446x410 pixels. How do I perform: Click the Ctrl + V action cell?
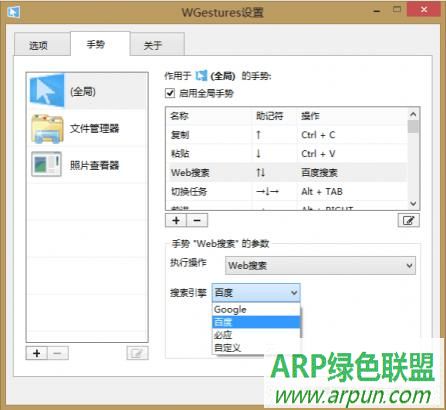(318, 154)
